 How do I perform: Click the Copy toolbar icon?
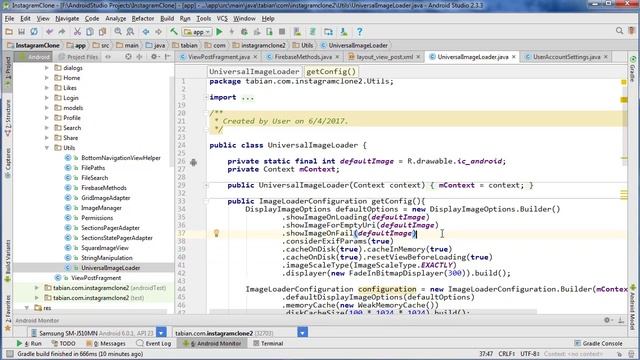[90, 32]
